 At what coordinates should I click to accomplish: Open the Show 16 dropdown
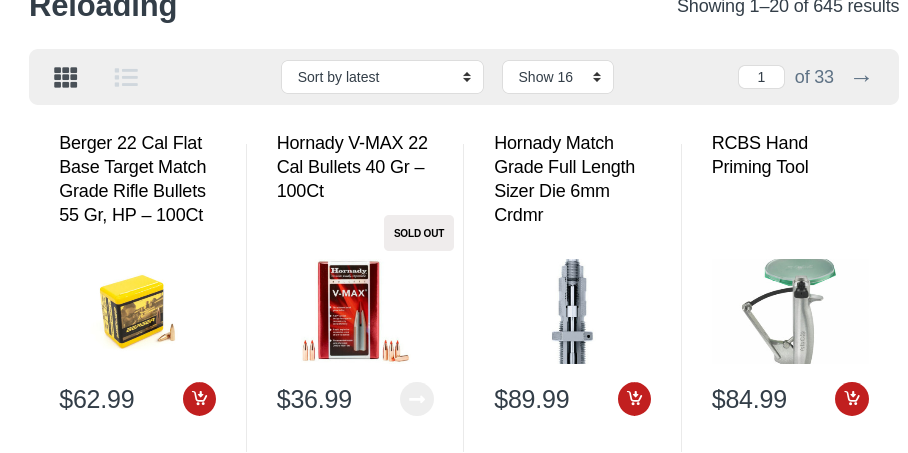tap(558, 77)
